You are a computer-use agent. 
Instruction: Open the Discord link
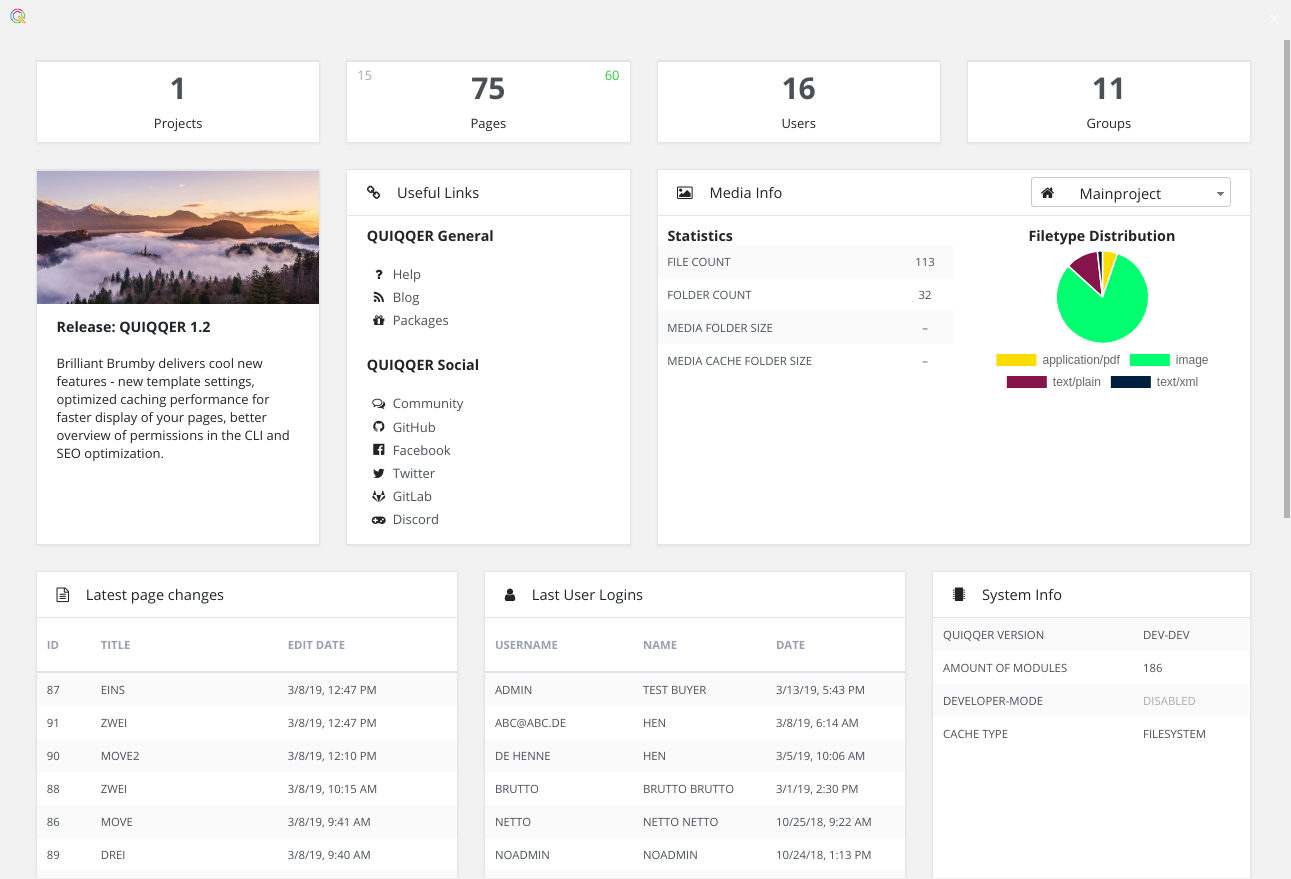416,519
